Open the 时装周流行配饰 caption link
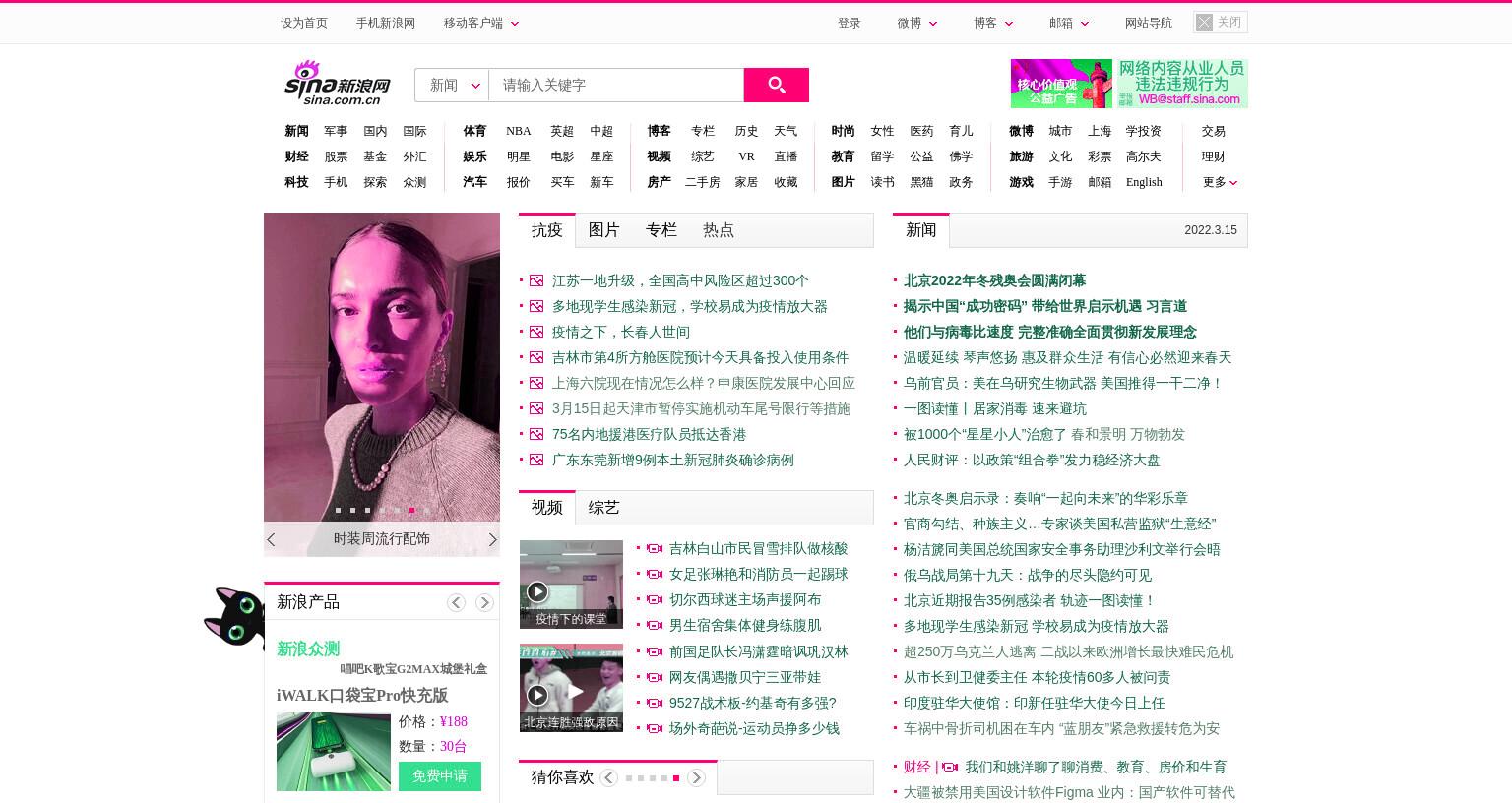 coord(382,539)
